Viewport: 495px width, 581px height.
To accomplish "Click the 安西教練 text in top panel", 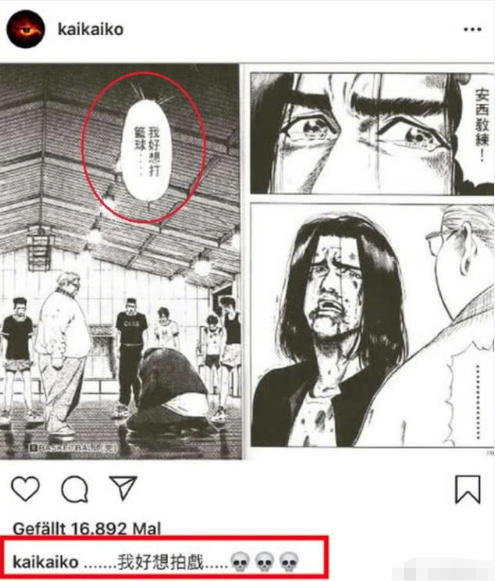I will [x=482, y=125].
